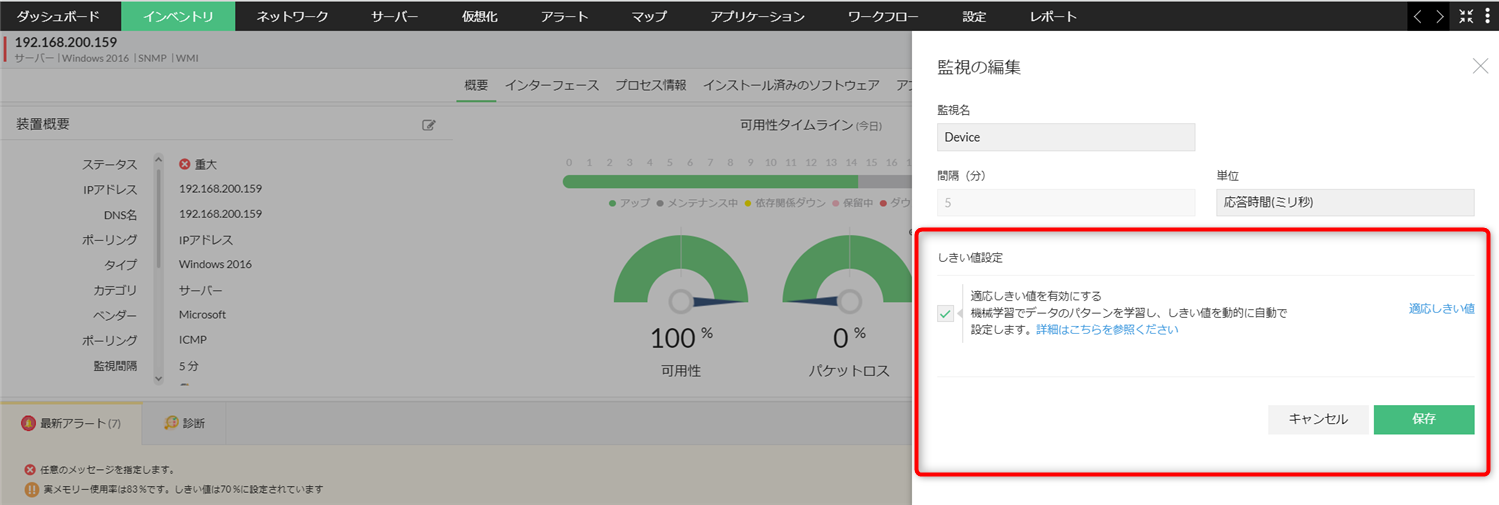Click the 監視名 field containing Device
This screenshot has height=505, width=1499.
1066,137
